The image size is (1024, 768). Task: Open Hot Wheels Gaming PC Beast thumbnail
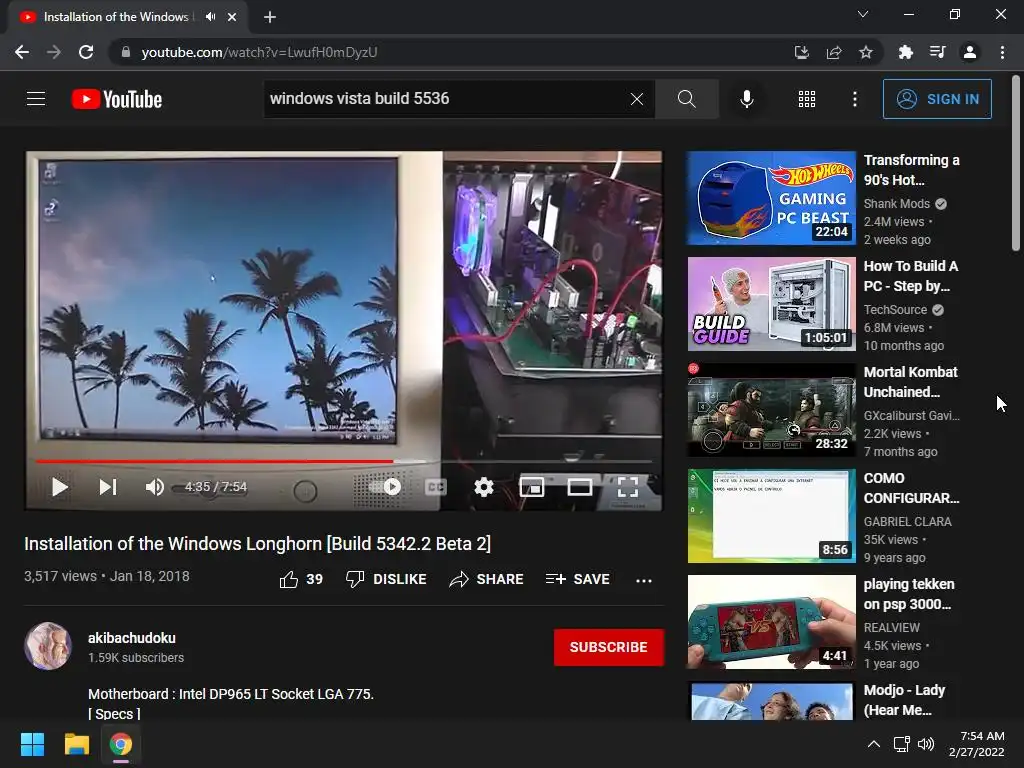pos(771,198)
